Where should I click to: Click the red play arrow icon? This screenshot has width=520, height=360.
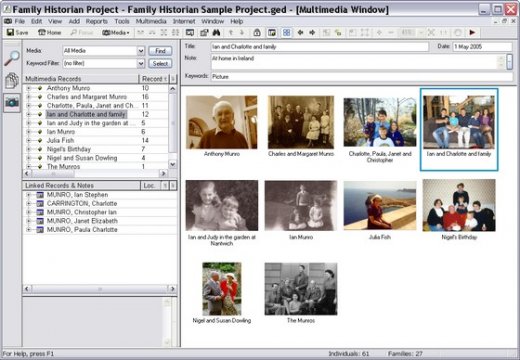[x=472, y=32]
